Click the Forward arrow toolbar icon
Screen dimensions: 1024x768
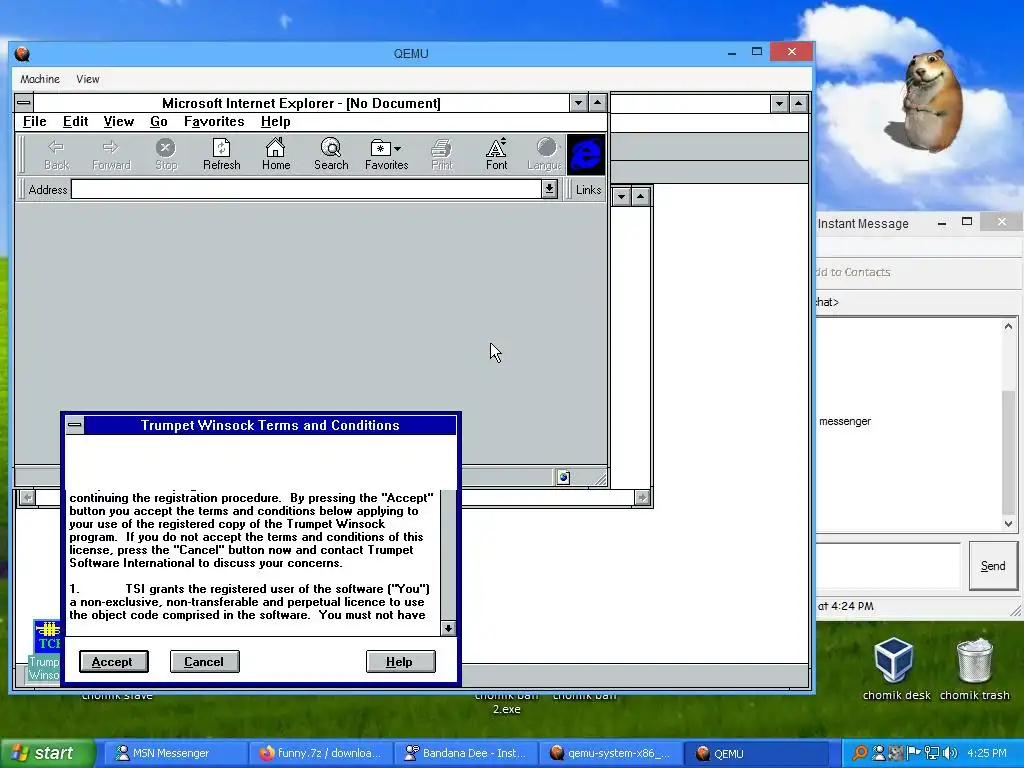point(111,154)
